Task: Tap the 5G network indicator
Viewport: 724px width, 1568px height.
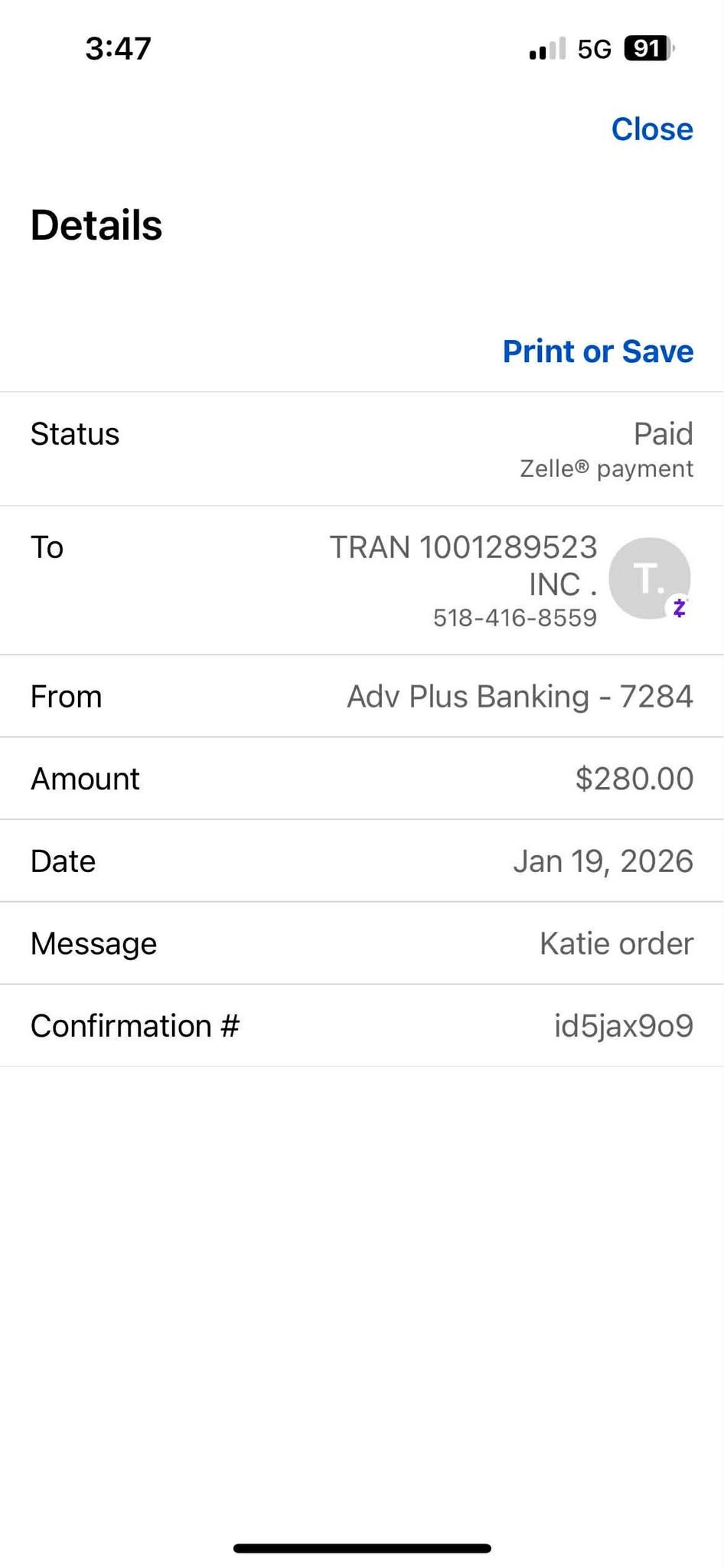Action: click(594, 50)
